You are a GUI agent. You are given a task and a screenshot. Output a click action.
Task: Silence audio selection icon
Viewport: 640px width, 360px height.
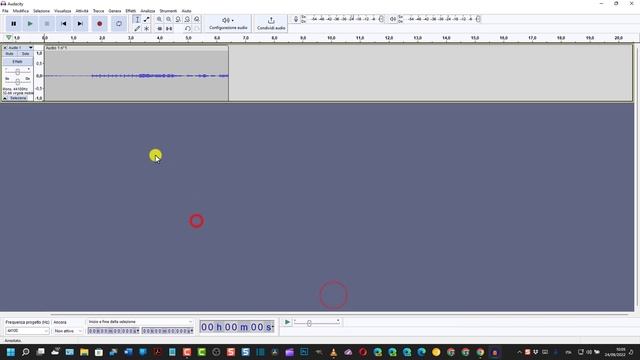coord(169,29)
